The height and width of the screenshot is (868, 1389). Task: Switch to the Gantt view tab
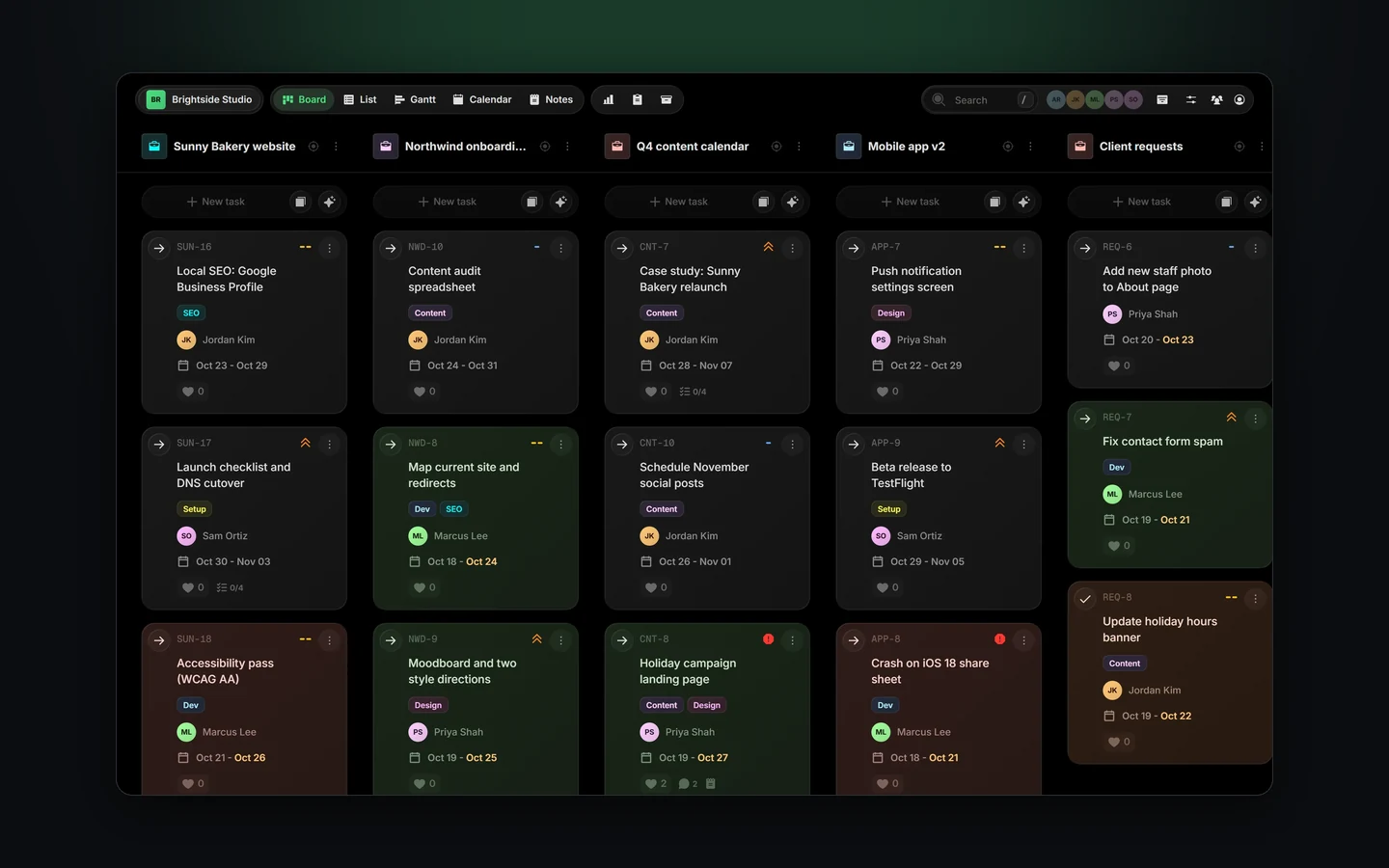(415, 99)
